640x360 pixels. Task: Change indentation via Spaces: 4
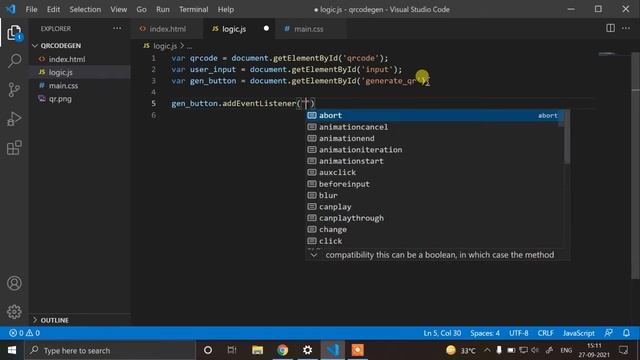pos(484,333)
